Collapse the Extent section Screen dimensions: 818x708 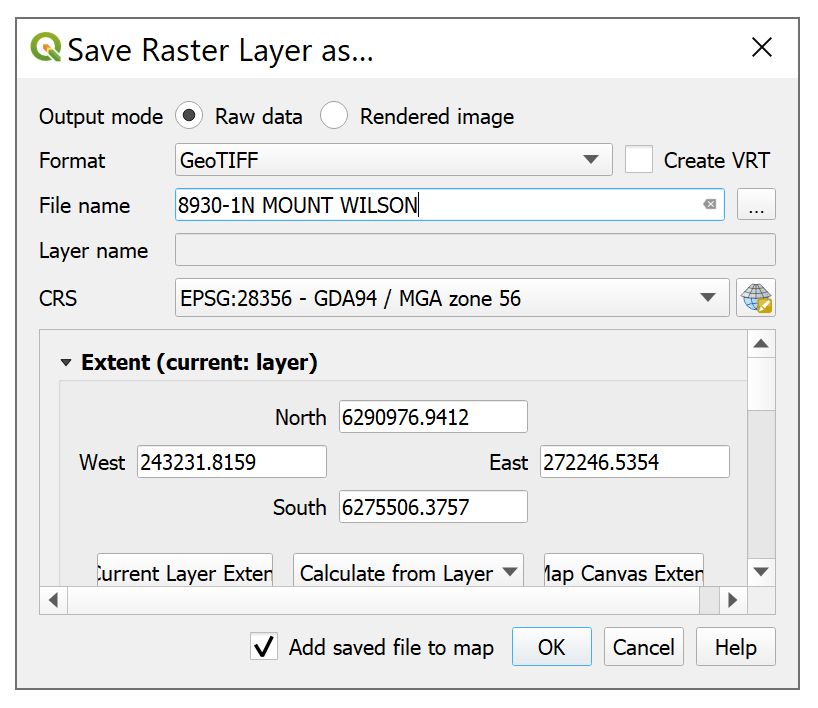click(x=67, y=363)
